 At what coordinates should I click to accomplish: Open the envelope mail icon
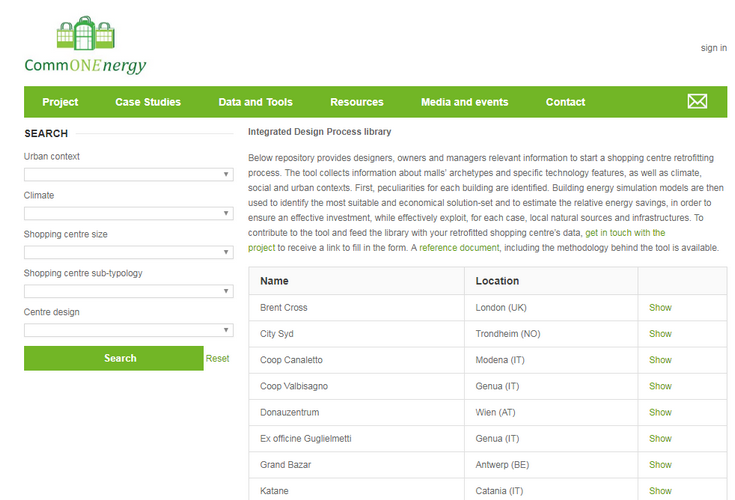[697, 101]
